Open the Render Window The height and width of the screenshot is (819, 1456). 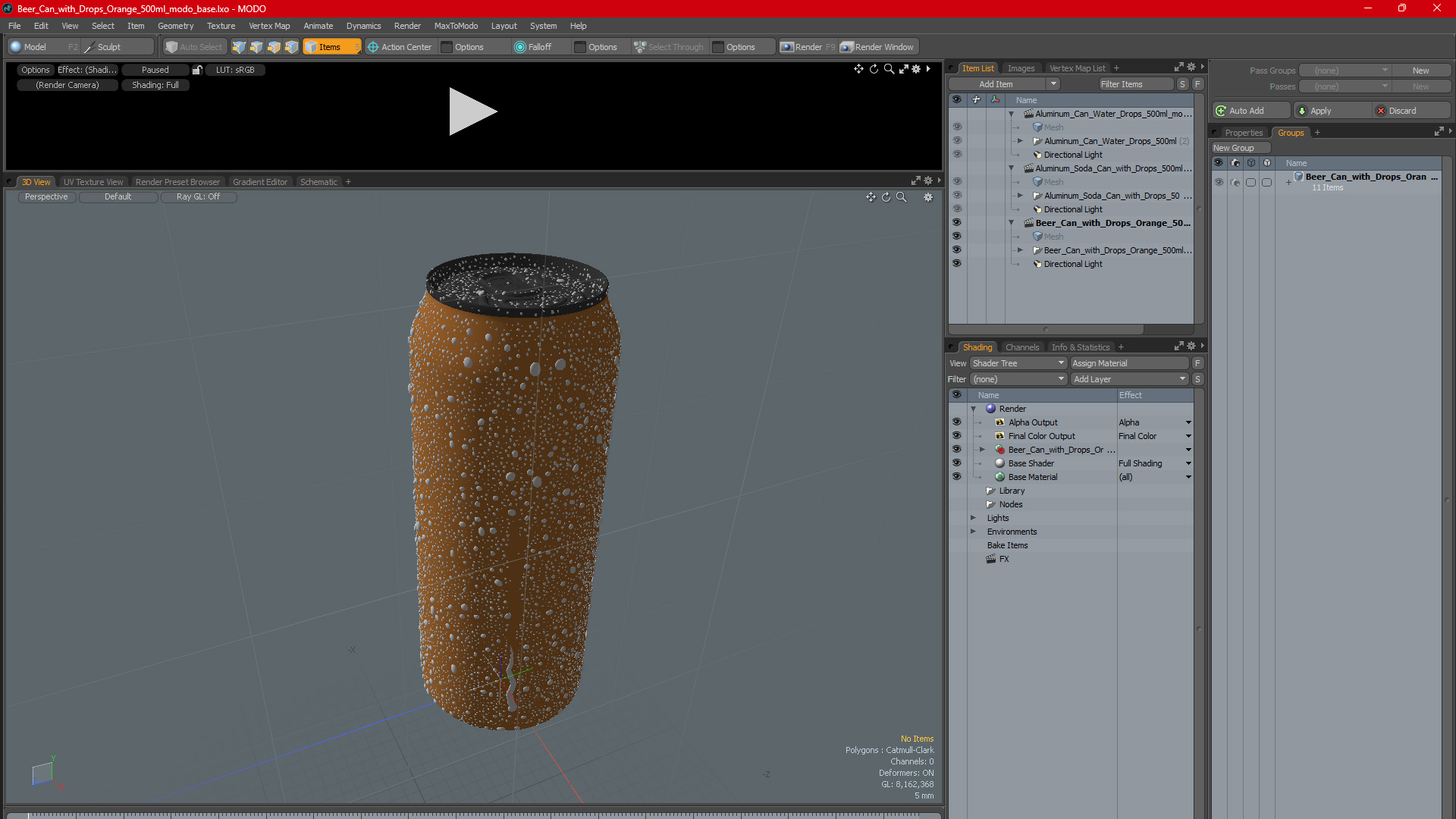(878, 47)
